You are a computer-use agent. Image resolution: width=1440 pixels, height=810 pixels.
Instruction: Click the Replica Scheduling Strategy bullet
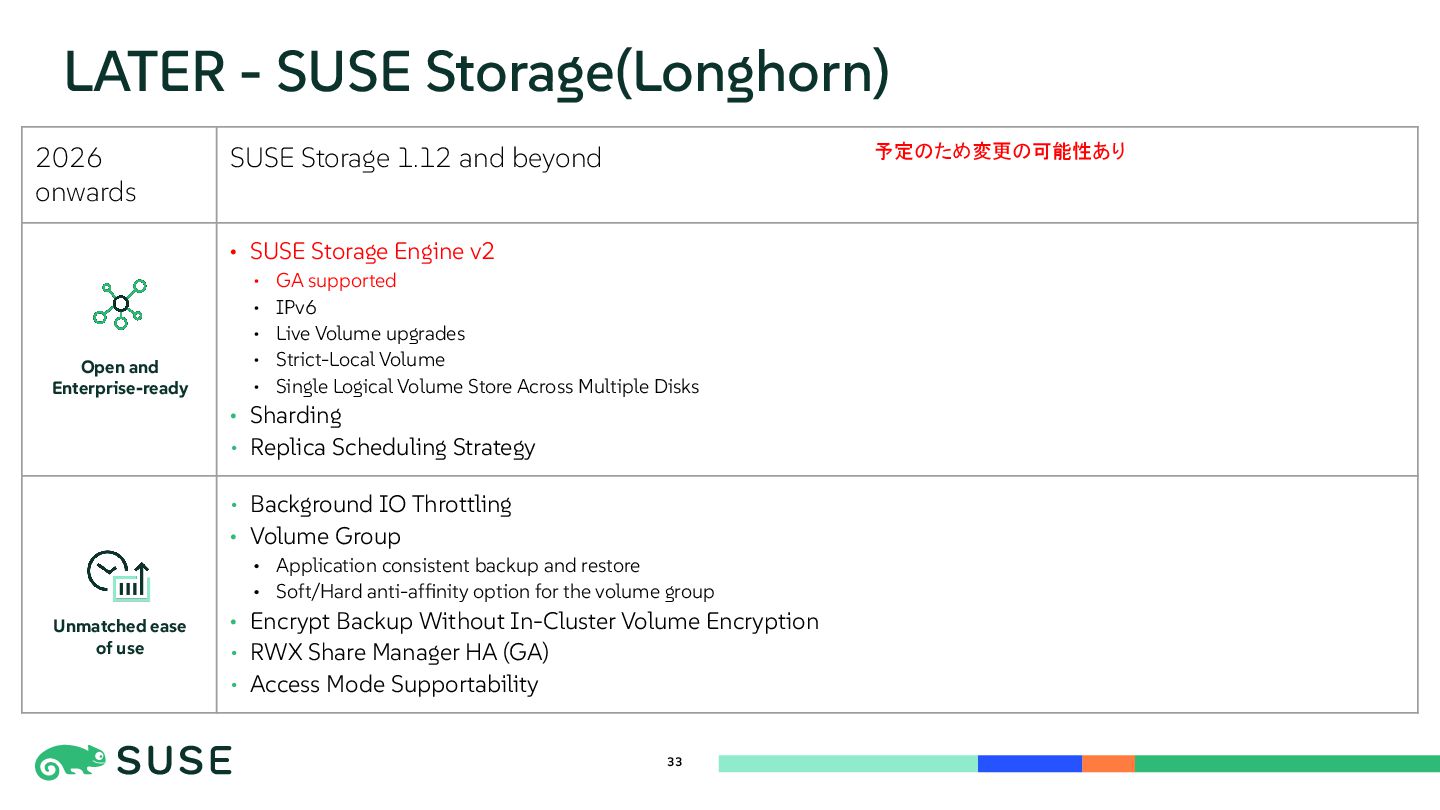pos(392,447)
